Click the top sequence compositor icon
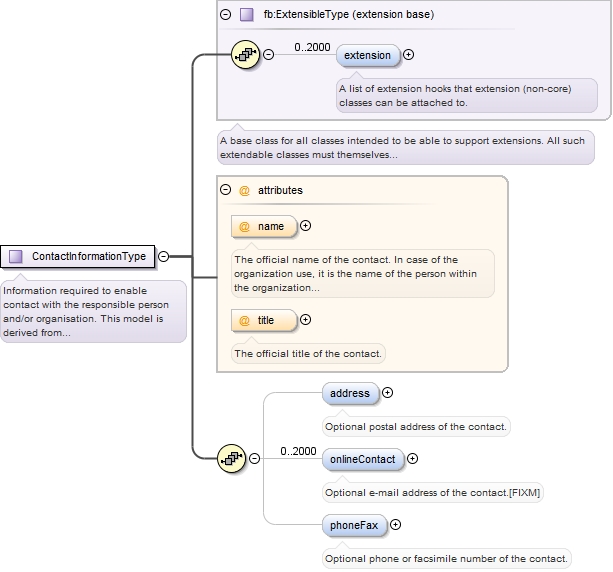 [244, 54]
